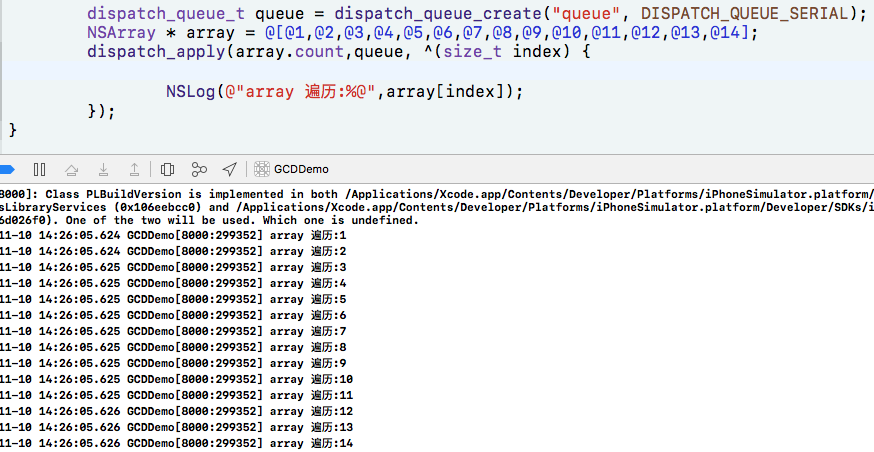Click console log line array 遍历:9

click(x=173, y=364)
